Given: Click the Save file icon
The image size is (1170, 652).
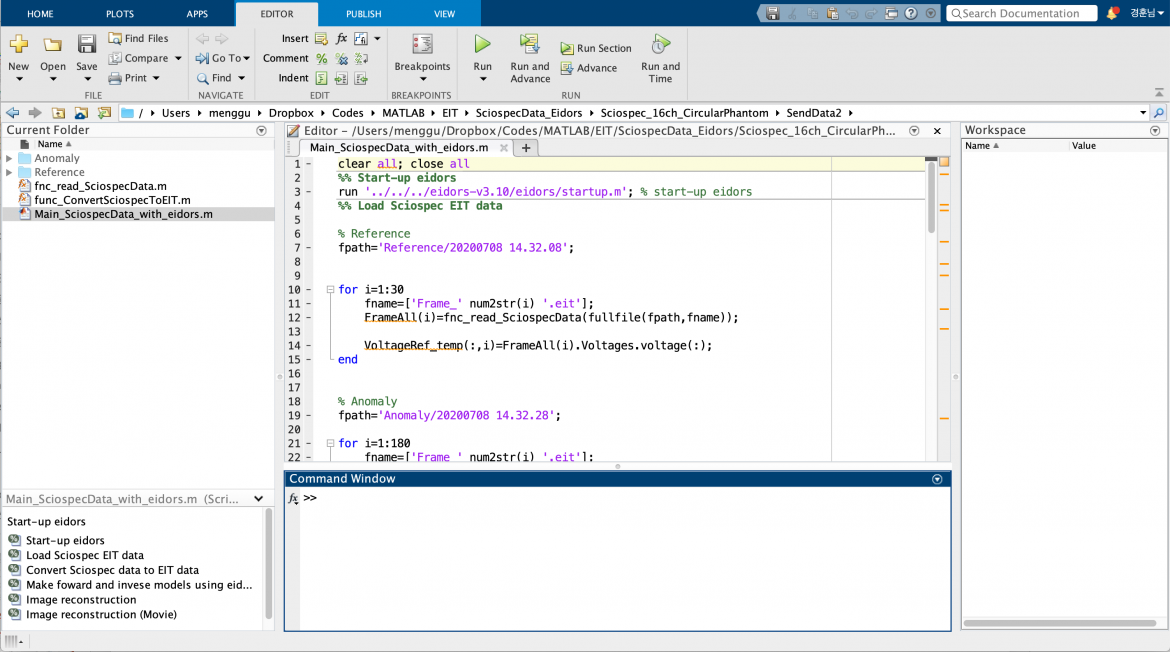Looking at the screenshot, I should pyautogui.click(x=87, y=44).
